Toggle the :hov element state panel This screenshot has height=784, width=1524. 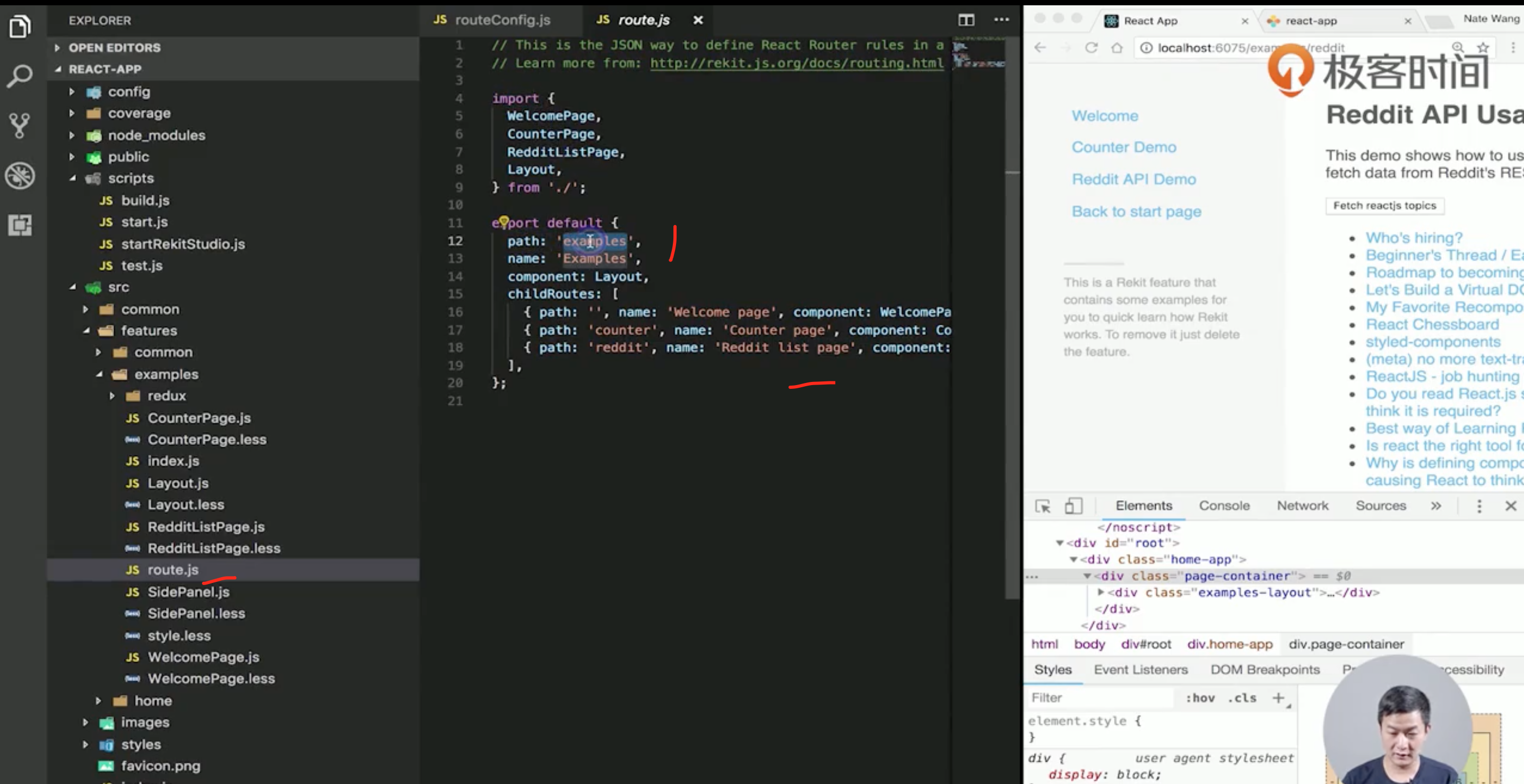pos(1200,698)
